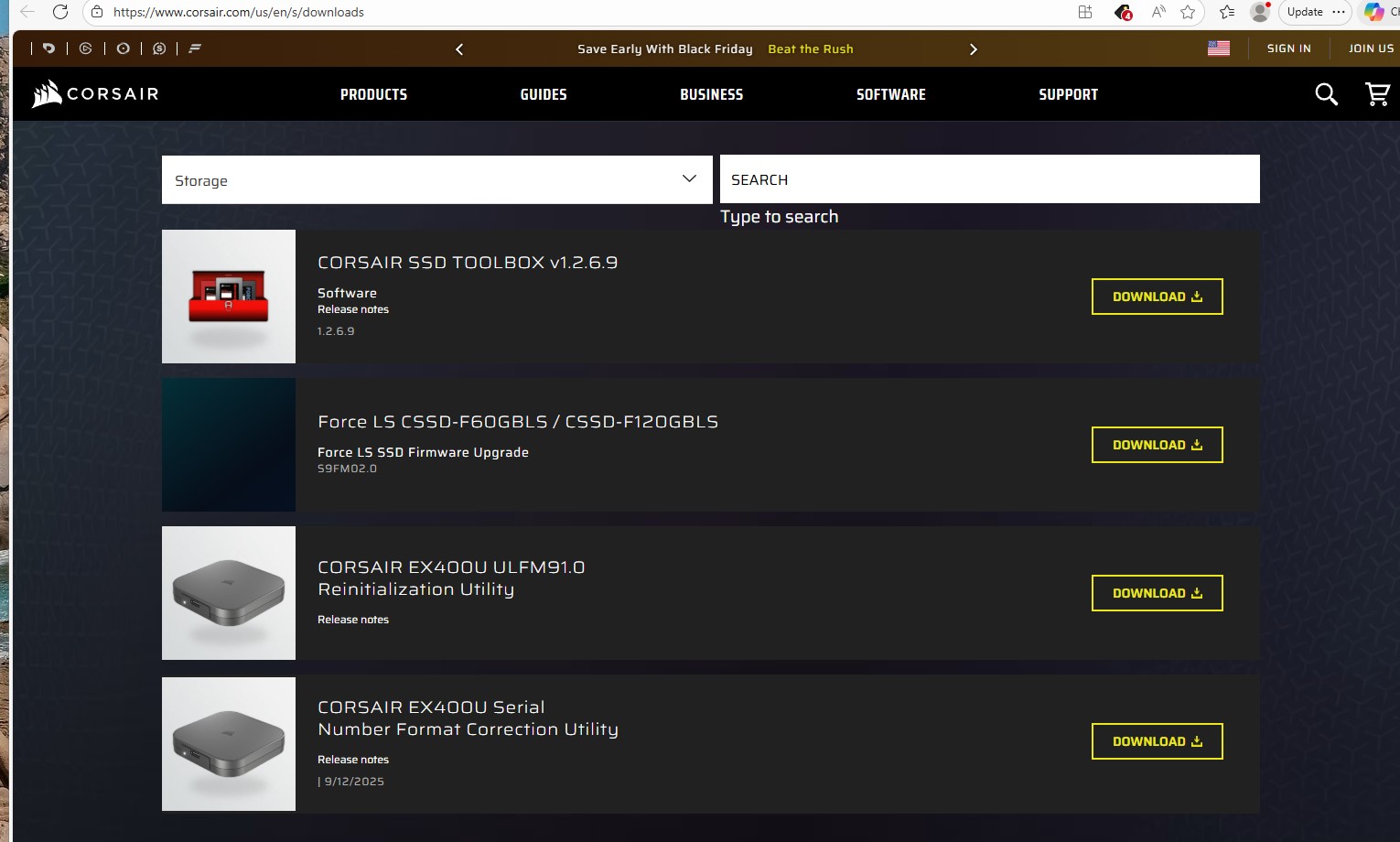Open the shopping price tag icon with badge 4
This screenshot has width=1400, height=842.
coord(1124,12)
